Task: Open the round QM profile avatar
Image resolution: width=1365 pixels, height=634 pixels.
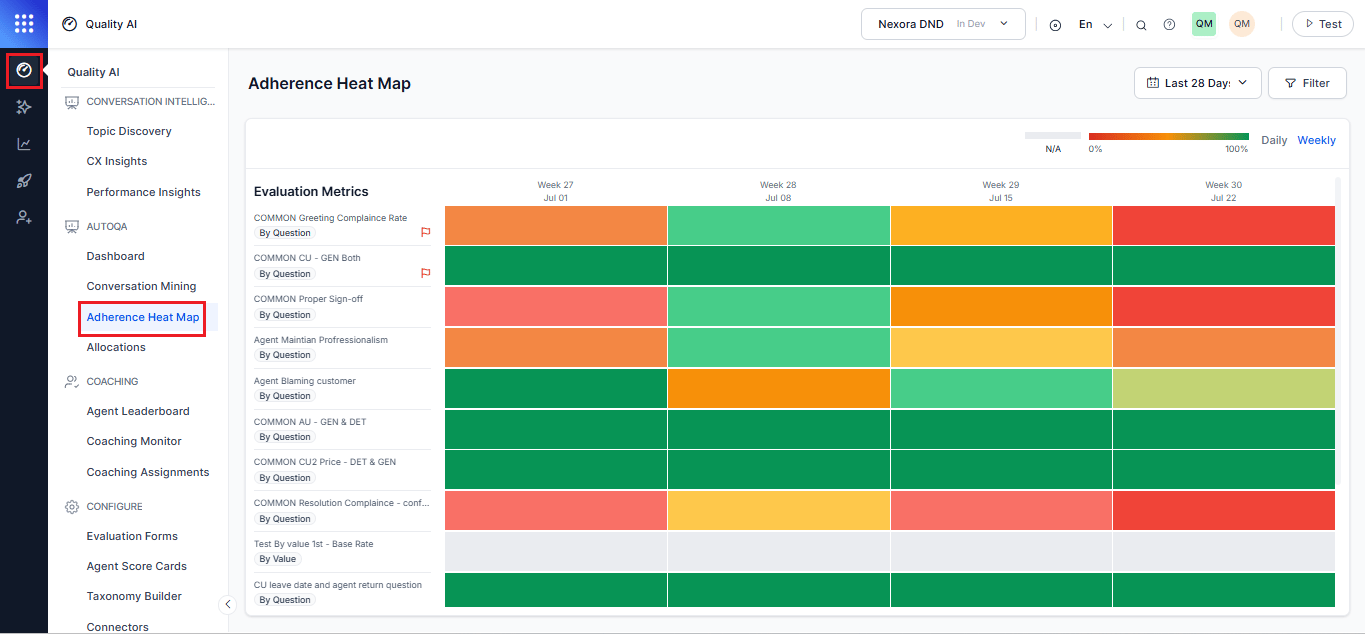Action: (1241, 24)
